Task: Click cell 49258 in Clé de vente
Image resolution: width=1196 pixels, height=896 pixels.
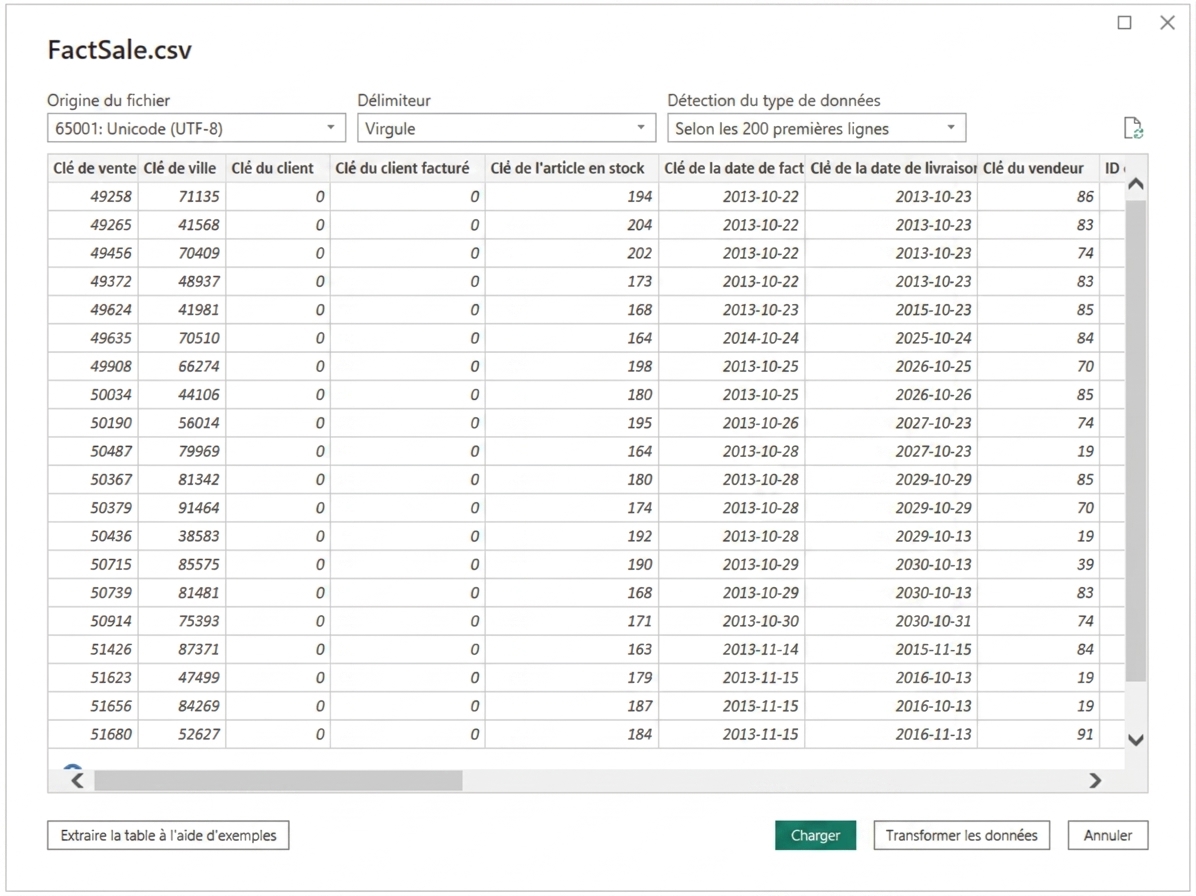Action: tap(93, 196)
